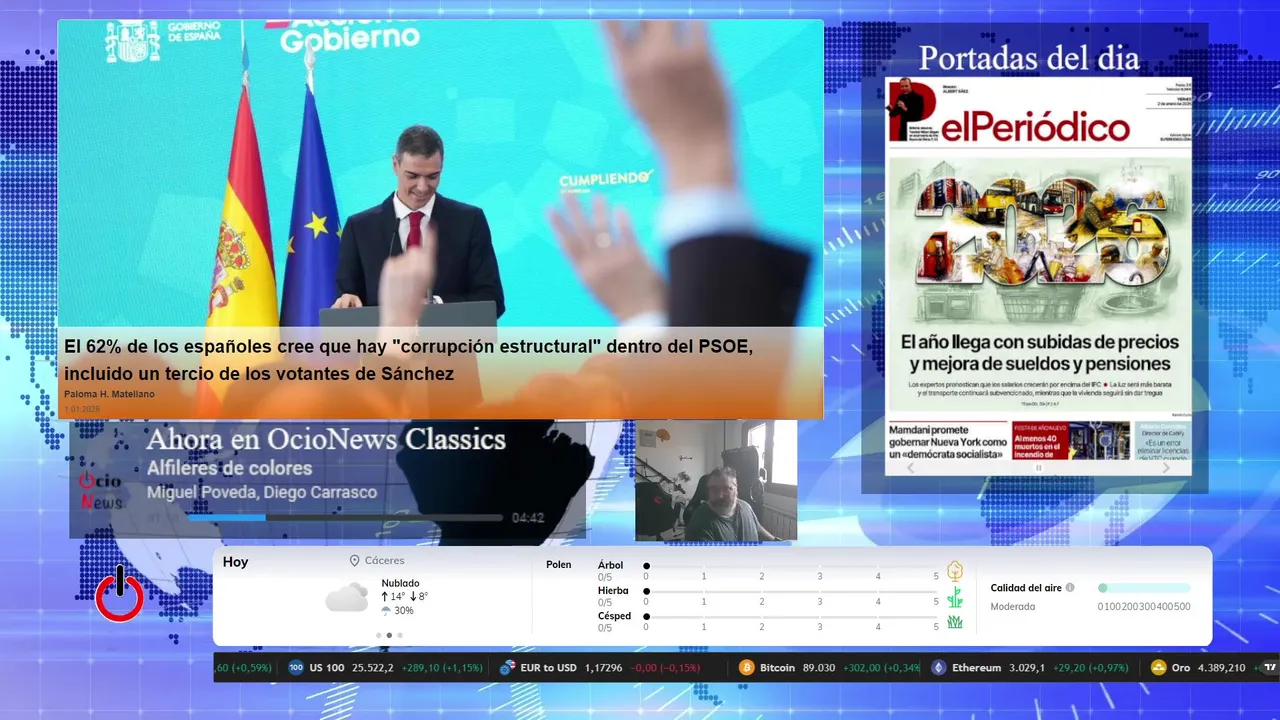Click the song time 04:42
The image size is (1280, 720).
[x=528, y=518]
